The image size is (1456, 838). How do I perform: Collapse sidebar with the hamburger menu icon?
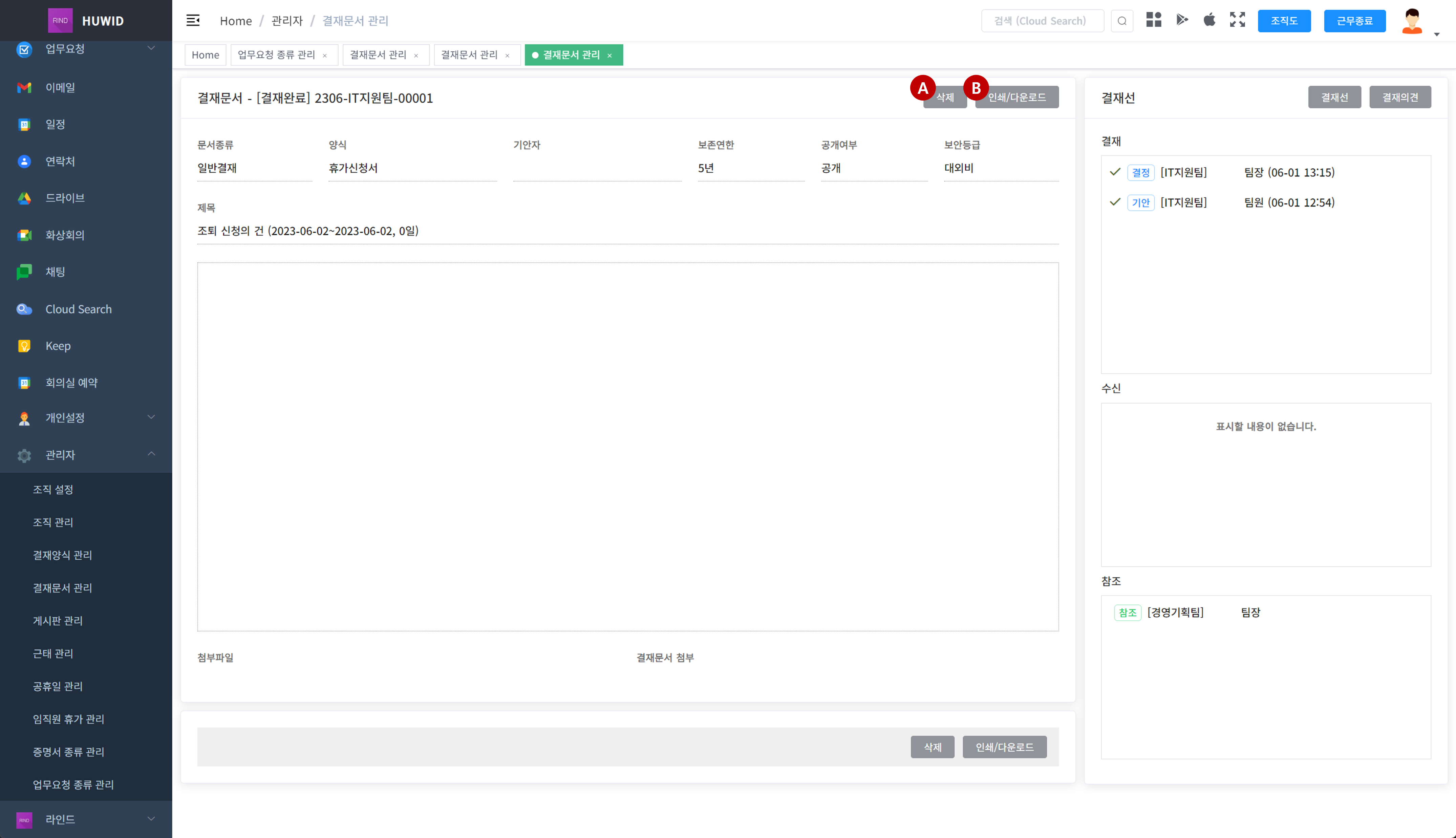[x=193, y=21]
